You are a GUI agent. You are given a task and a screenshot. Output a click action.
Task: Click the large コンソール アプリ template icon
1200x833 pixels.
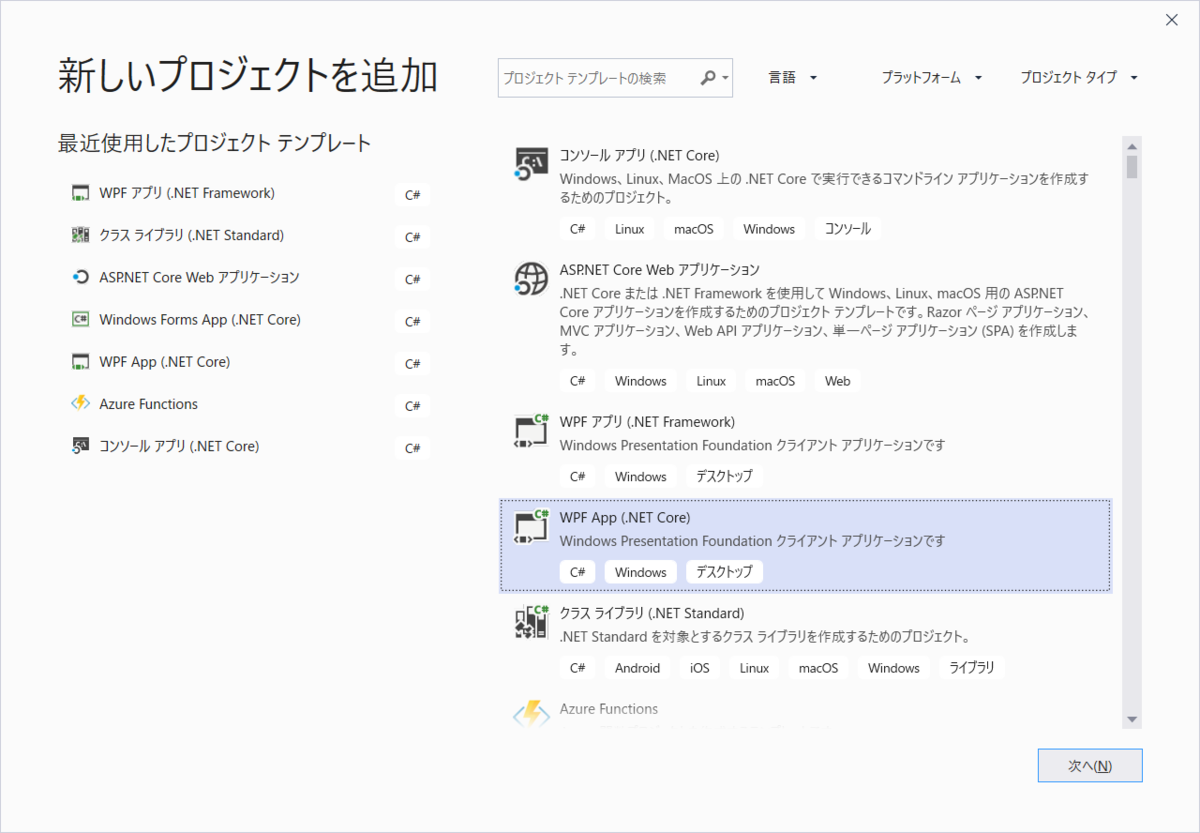pos(531,164)
